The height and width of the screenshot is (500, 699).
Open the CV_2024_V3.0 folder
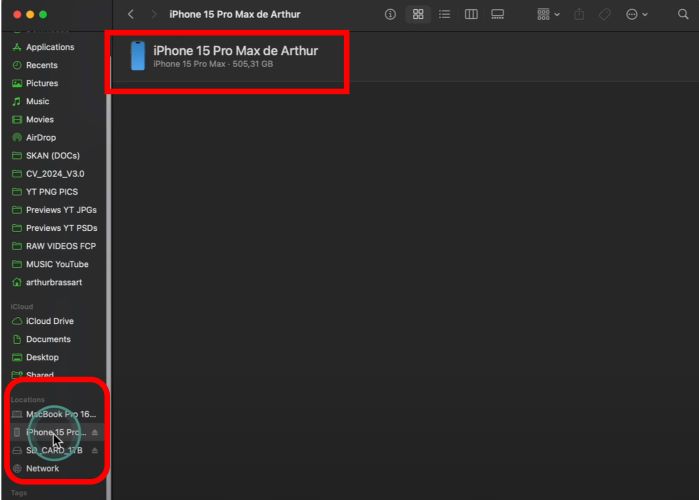(x=55, y=174)
